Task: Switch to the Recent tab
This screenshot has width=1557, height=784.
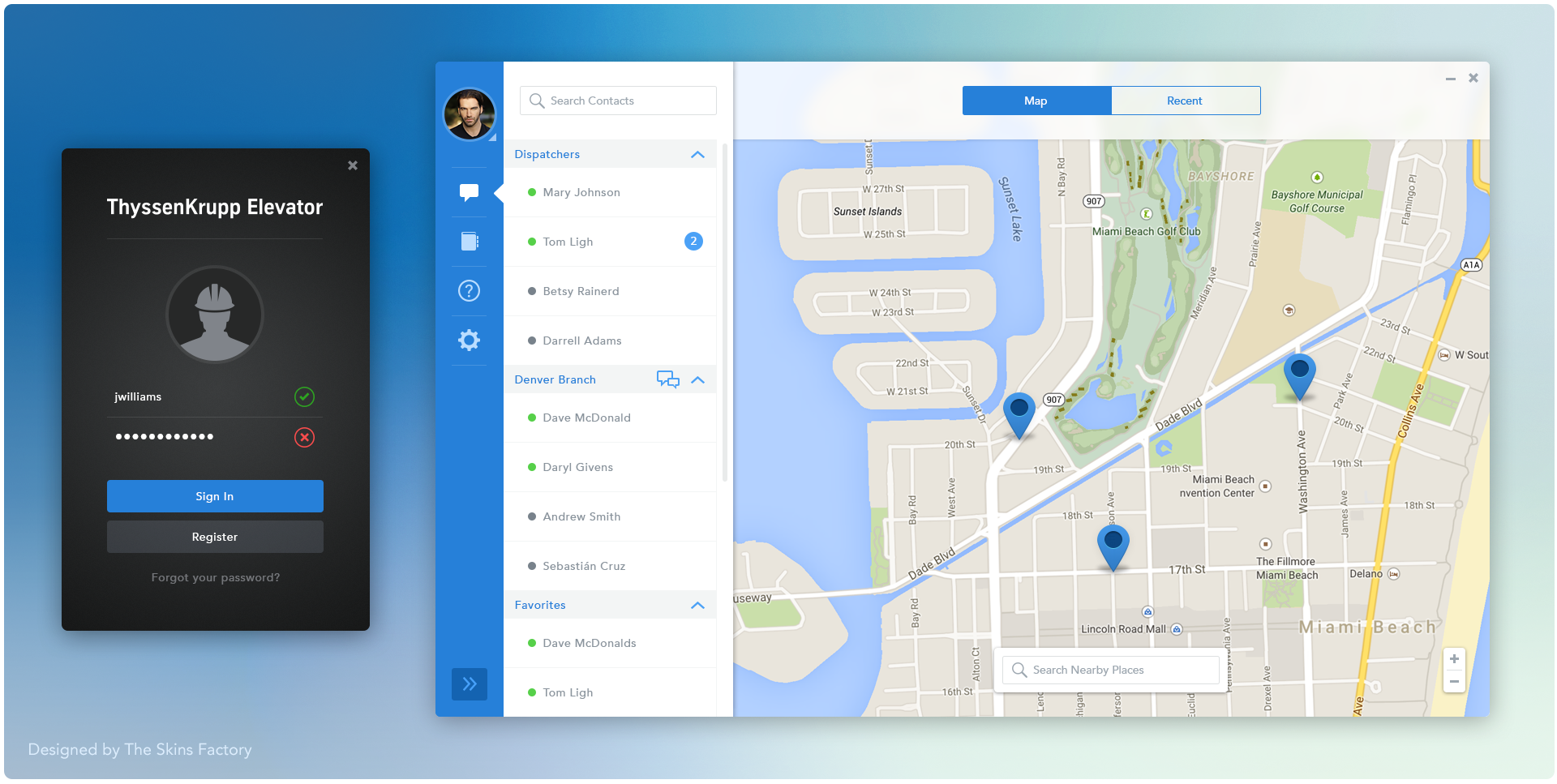Action: point(1186,101)
